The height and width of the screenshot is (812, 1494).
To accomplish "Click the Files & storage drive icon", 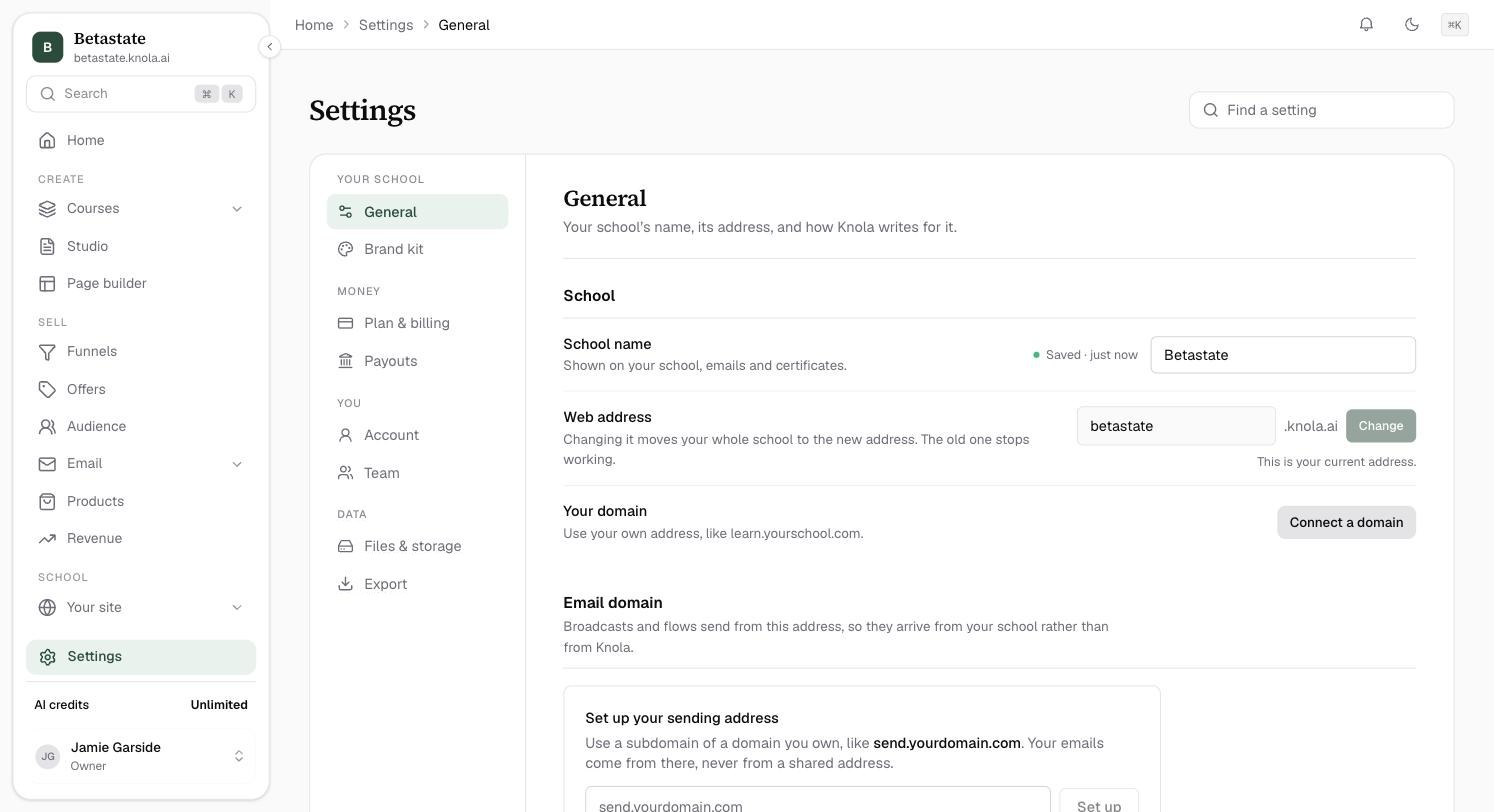I will pos(345,546).
